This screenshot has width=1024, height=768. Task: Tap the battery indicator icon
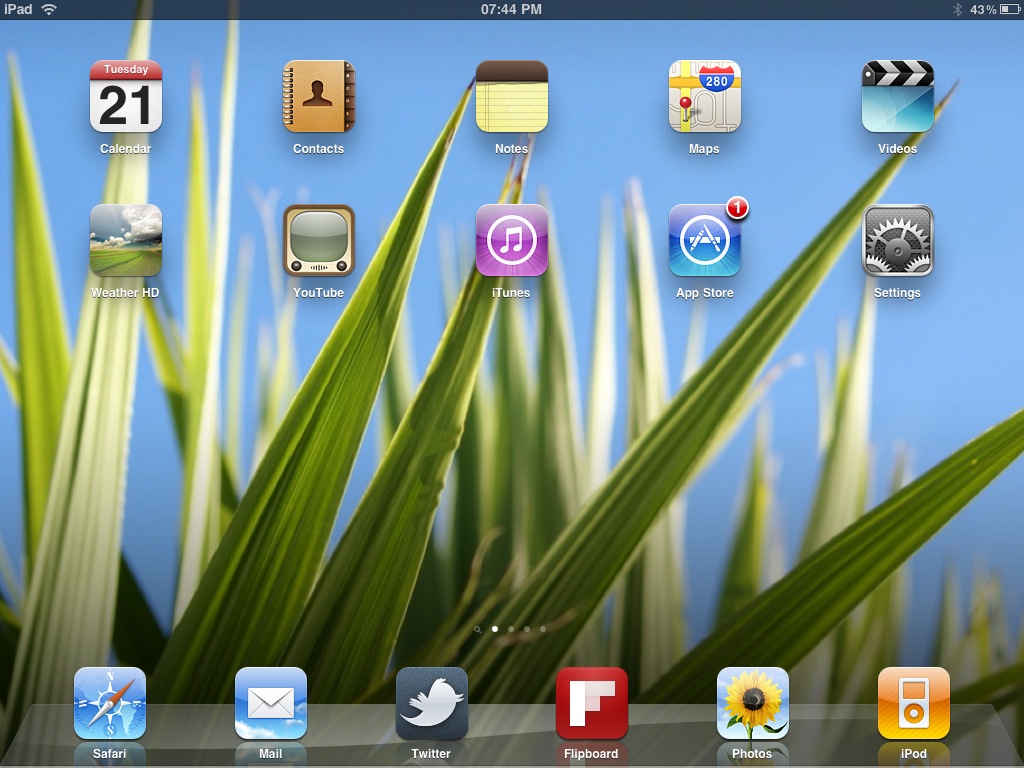[1010, 9]
